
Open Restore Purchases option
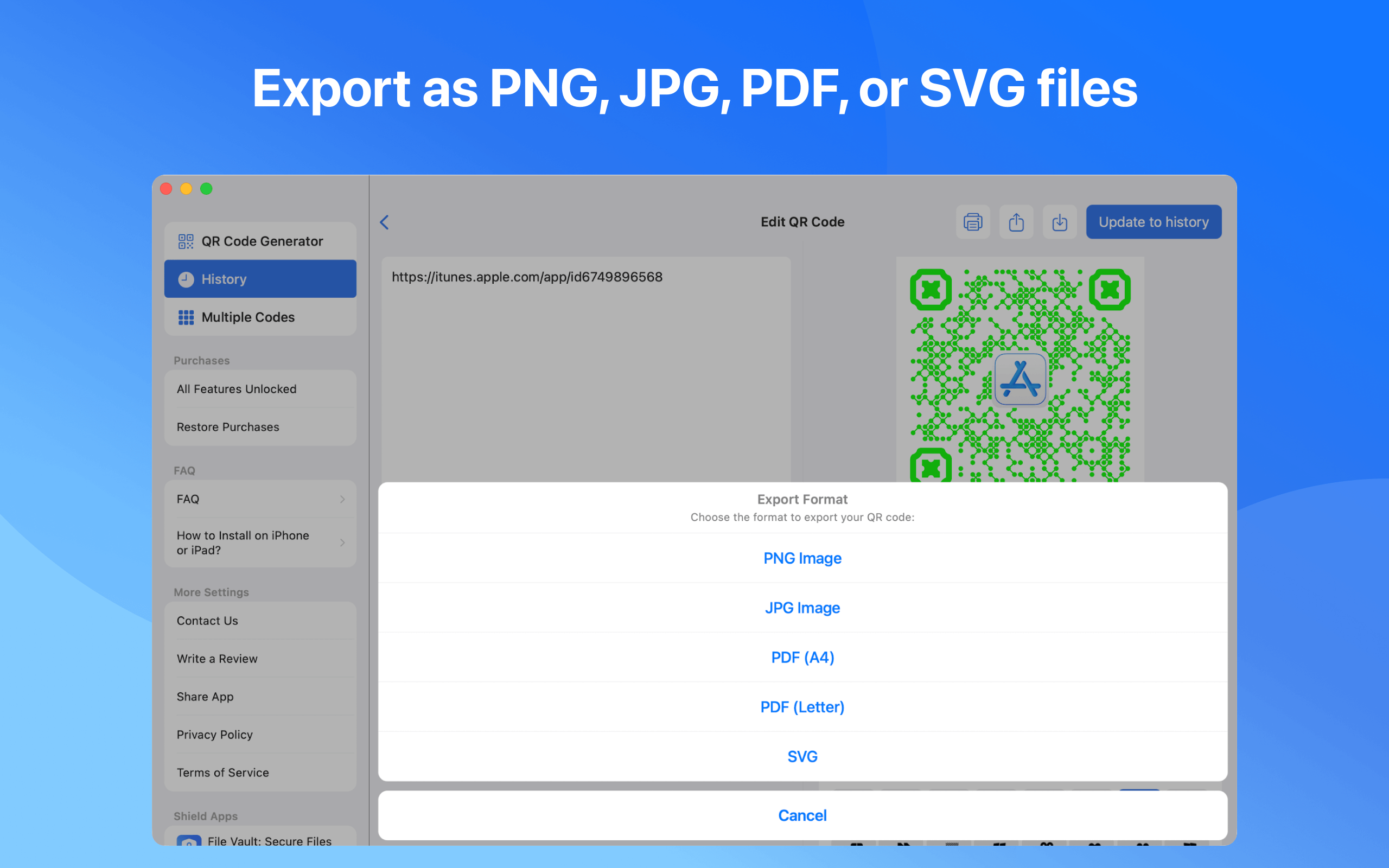[228, 427]
